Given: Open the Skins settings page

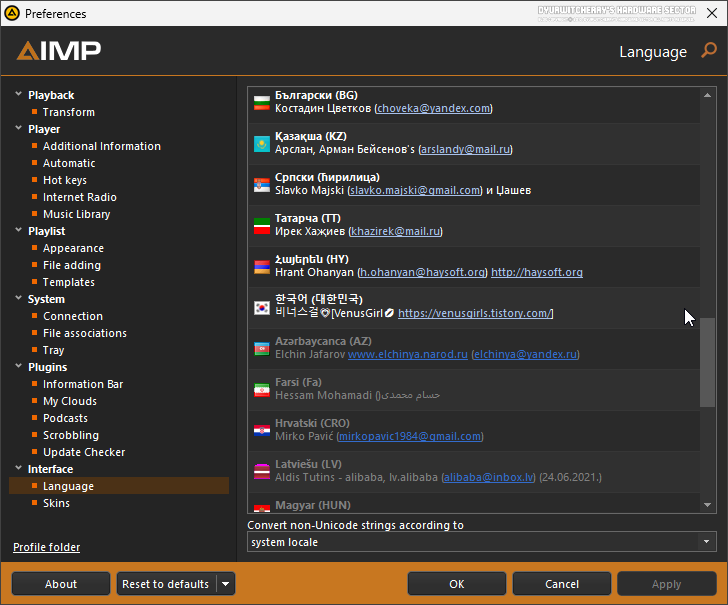Looking at the screenshot, I should coord(56,503).
